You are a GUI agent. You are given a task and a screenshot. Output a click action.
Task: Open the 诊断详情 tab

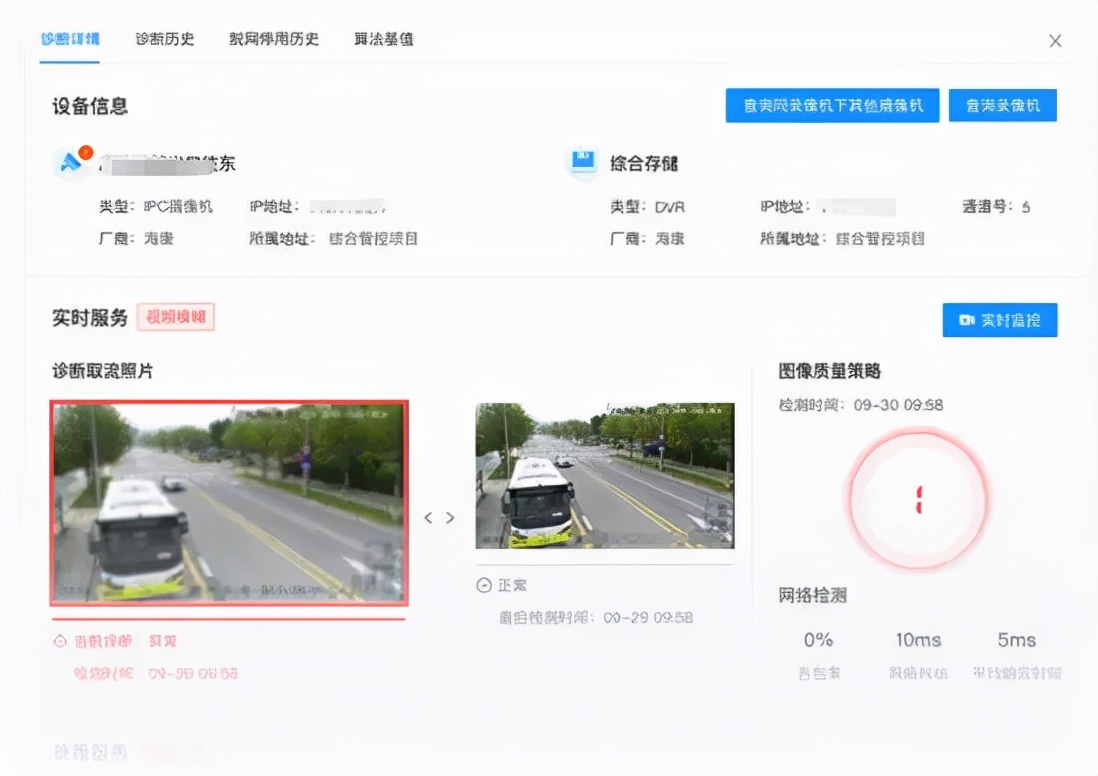69,39
